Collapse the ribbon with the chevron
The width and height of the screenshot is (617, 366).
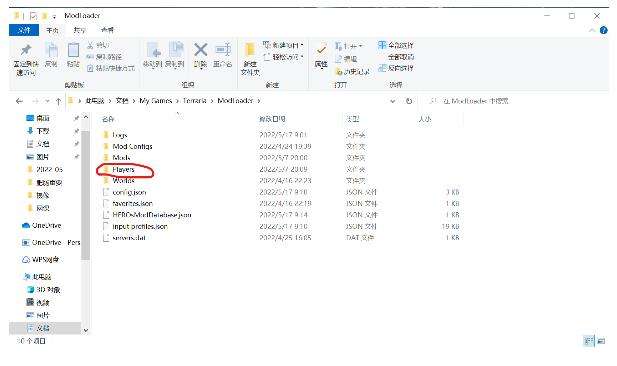(592, 30)
